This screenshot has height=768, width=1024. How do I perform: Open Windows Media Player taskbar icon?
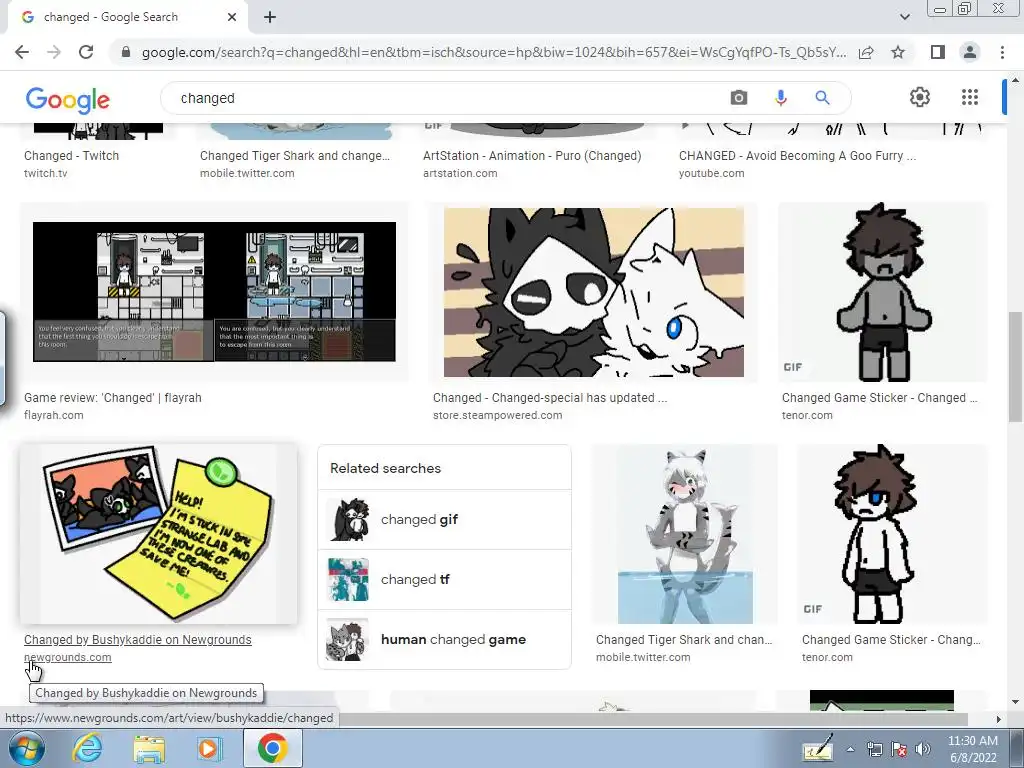point(210,748)
